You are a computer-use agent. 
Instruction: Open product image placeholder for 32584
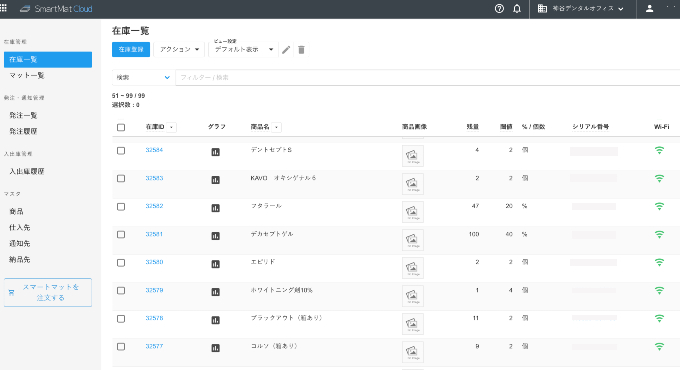(x=412, y=156)
